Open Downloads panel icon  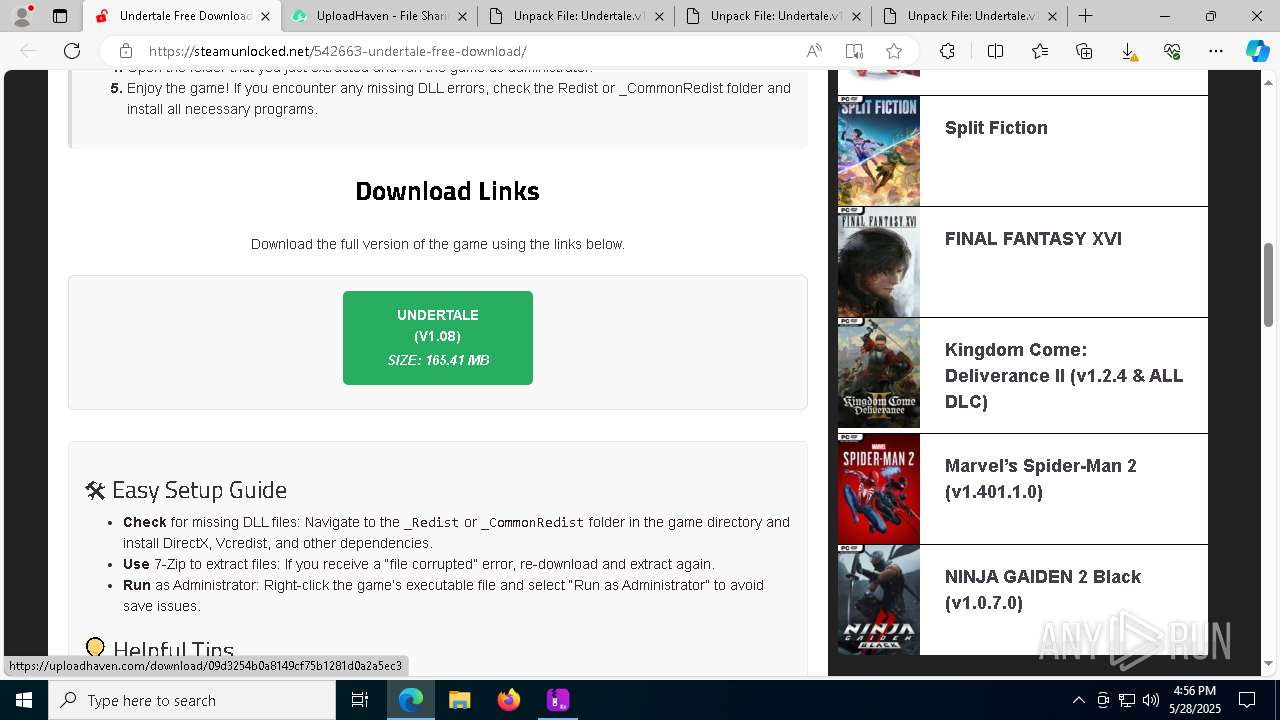pos(1128,51)
